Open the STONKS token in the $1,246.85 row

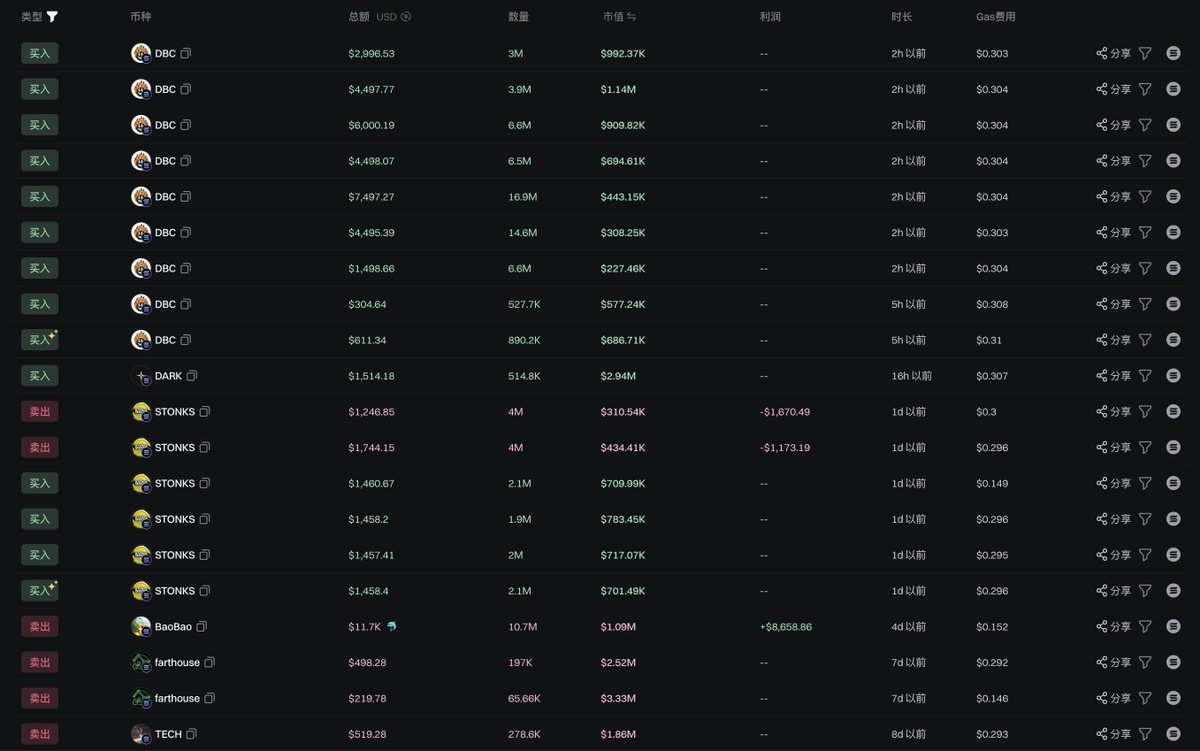coord(175,412)
